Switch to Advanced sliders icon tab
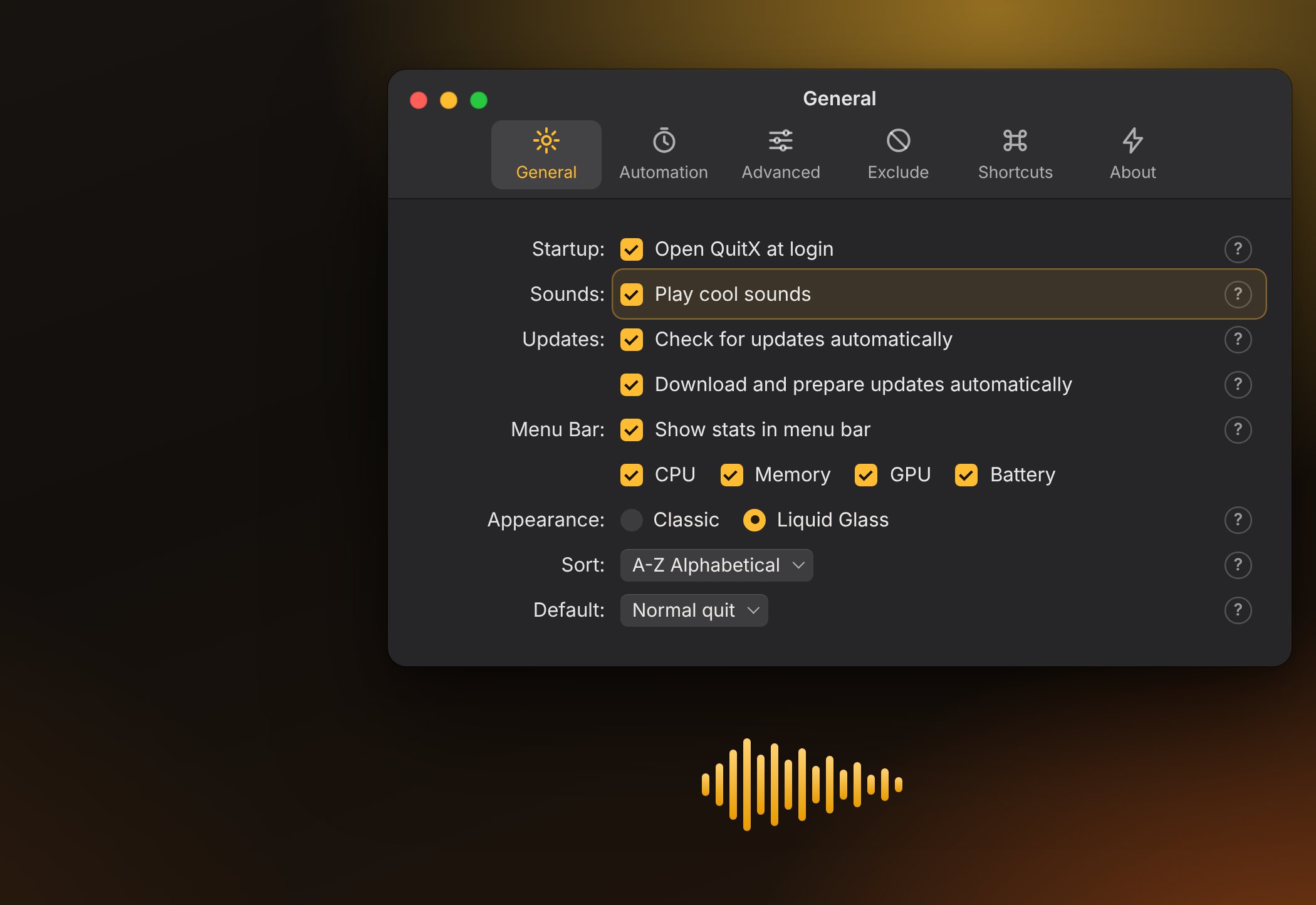 point(781,154)
